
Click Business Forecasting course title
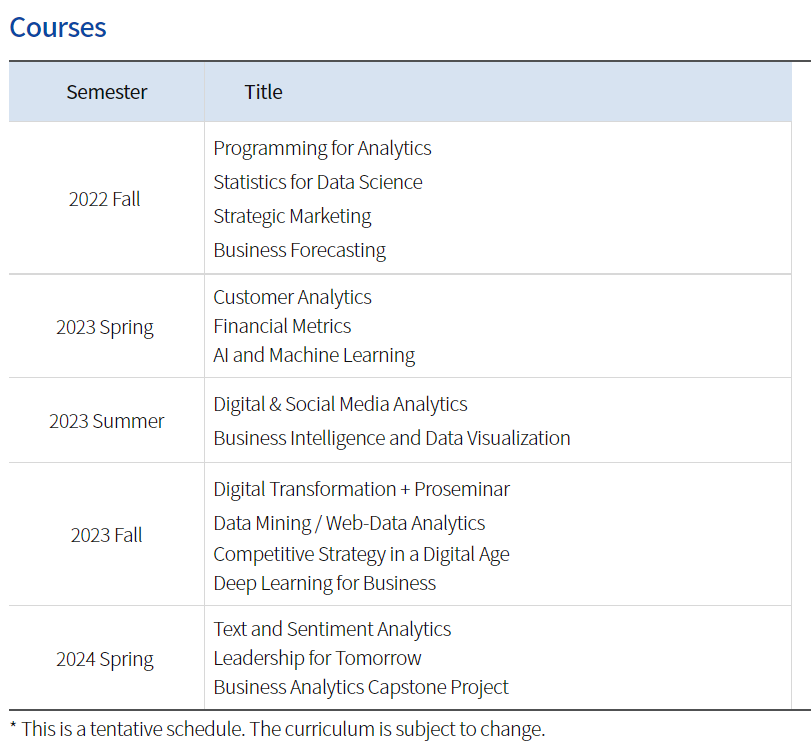(x=299, y=250)
